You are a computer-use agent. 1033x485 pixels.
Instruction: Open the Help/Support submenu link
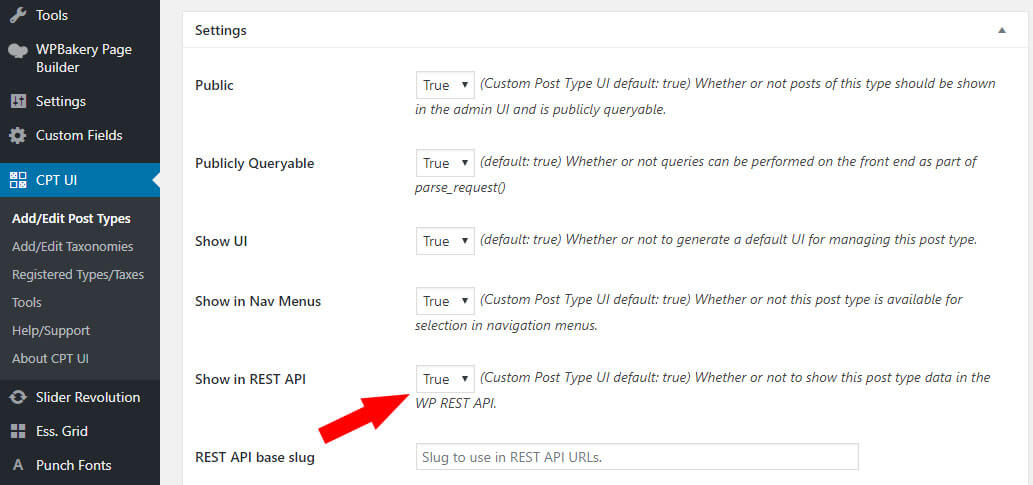pyautogui.click(x=51, y=331)
